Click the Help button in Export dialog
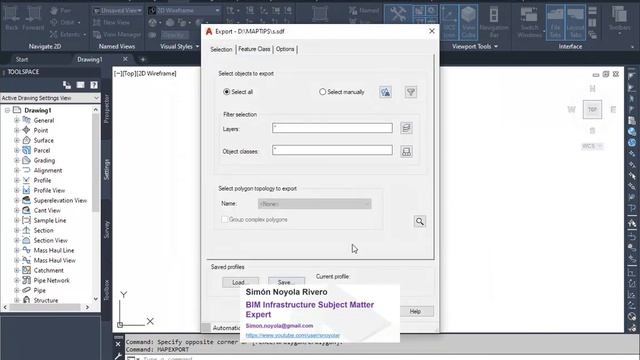640x360 pixels. pyautogui.click(x=416, y=311)
